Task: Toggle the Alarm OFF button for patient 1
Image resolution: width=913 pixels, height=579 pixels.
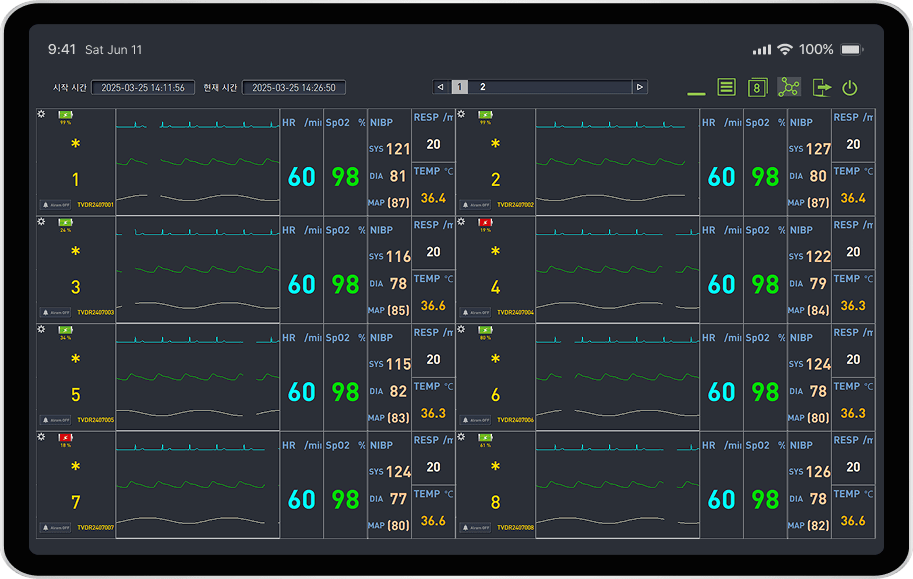Action: pos(55,205)
